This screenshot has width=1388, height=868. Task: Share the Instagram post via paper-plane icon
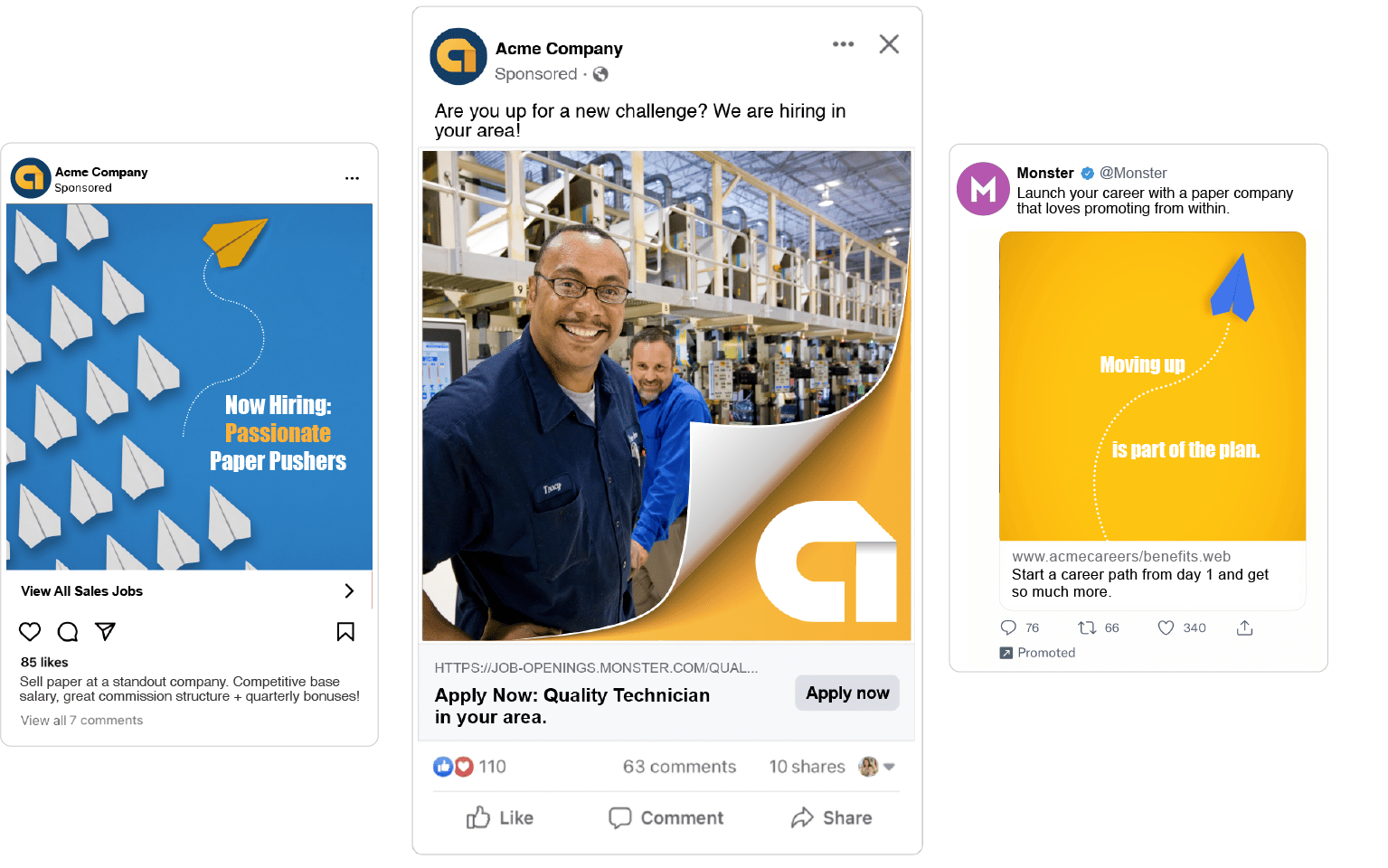pyautogui.click(x=105, y=631)
